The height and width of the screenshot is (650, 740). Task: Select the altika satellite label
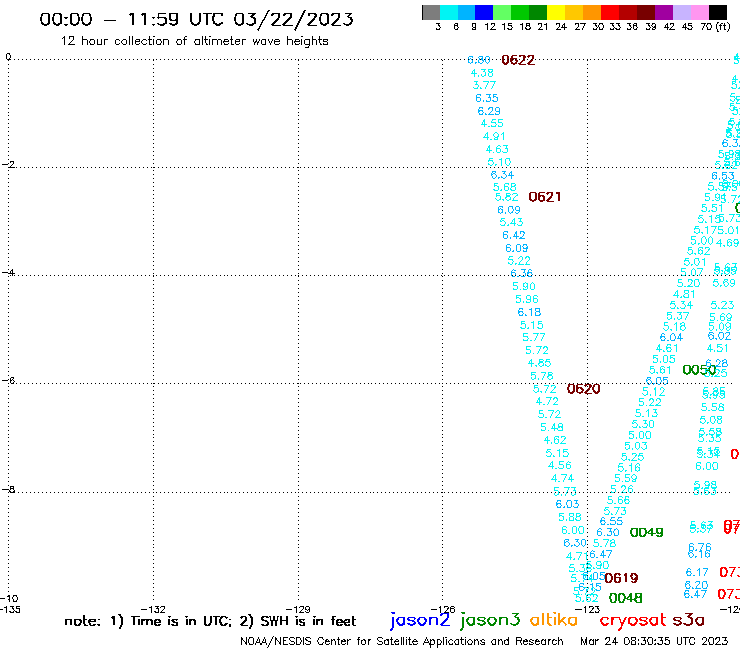tap(553, 620)
